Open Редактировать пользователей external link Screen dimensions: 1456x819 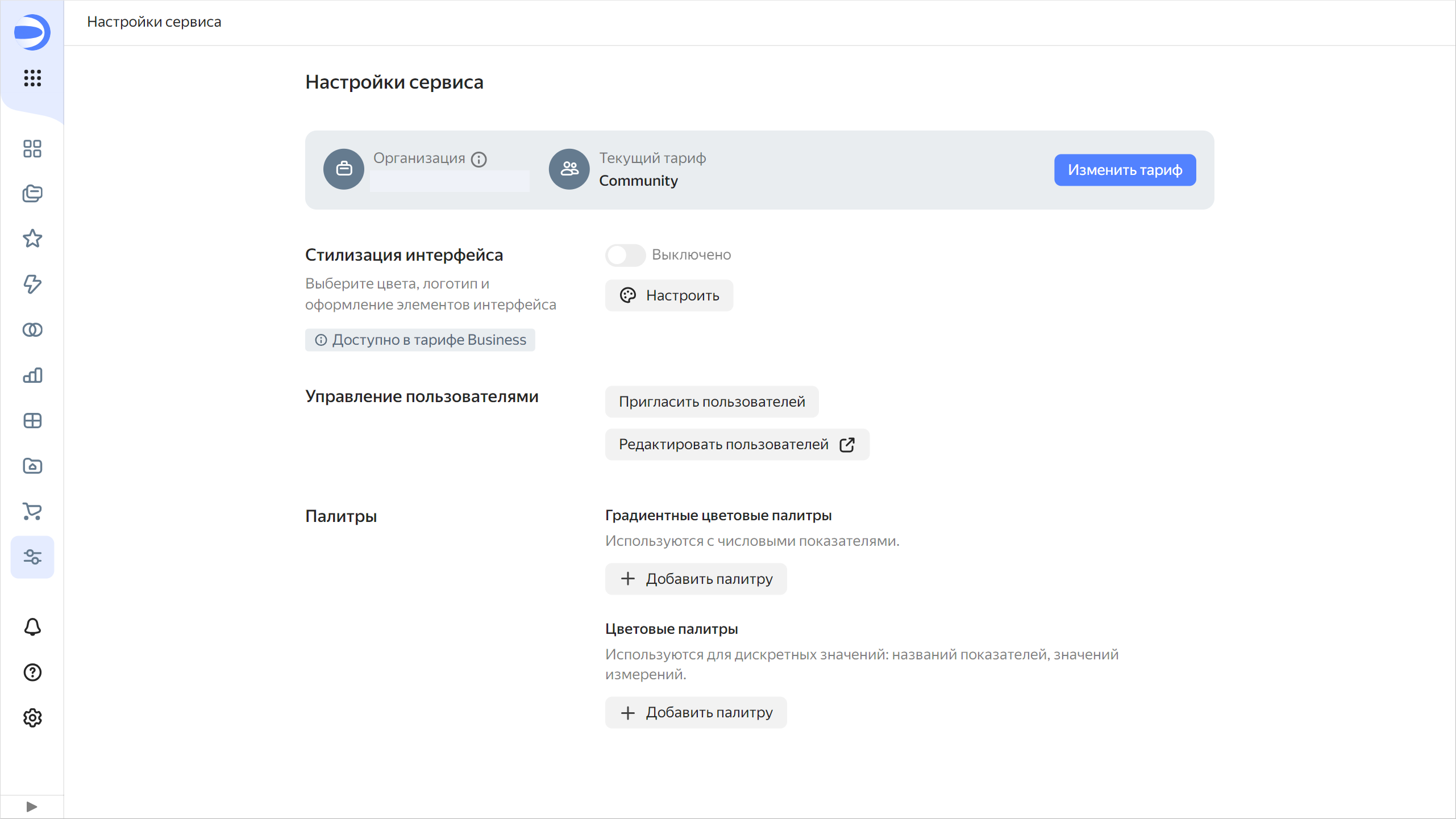coord(737,444)
